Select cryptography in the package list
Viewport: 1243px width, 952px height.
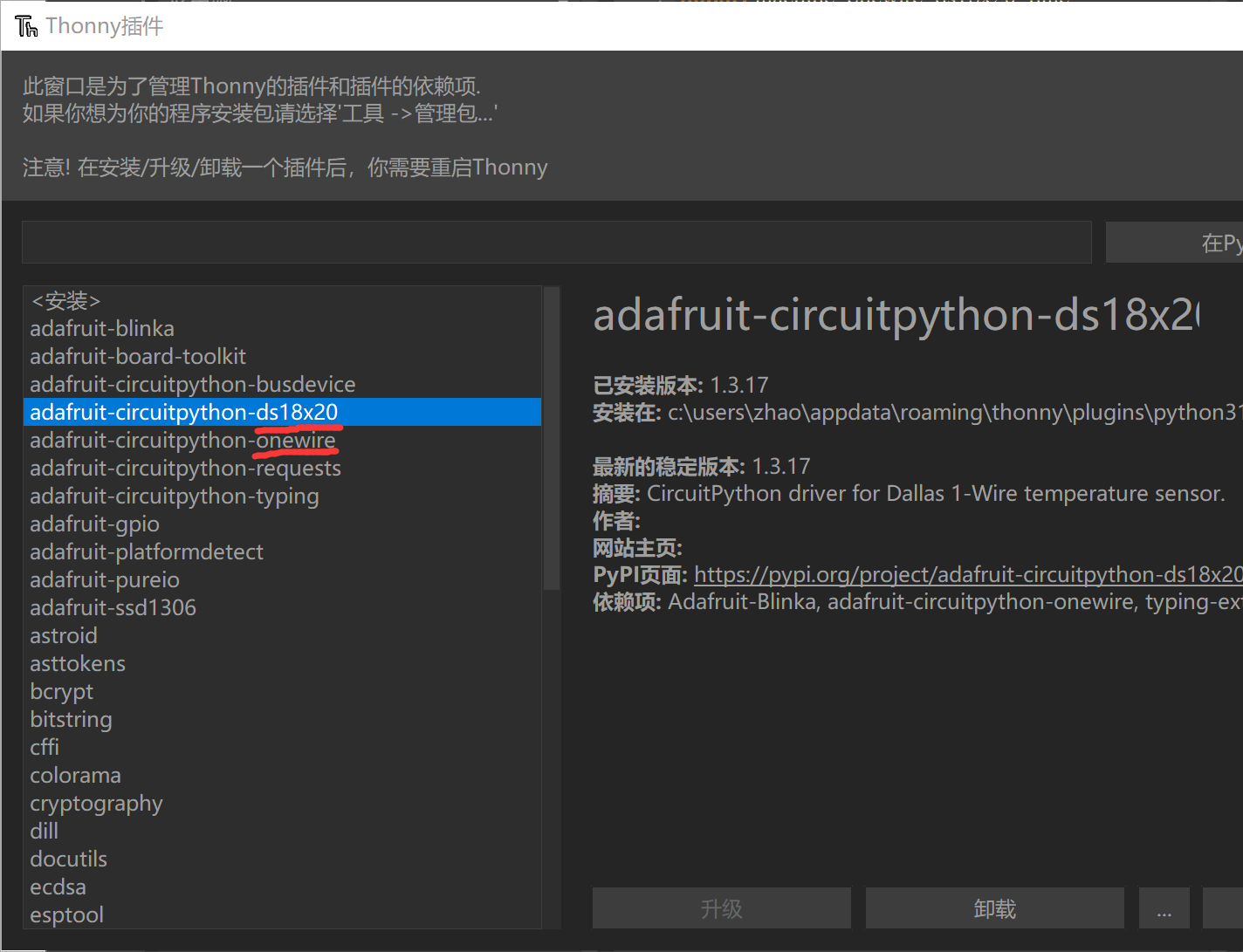pos(283,803)
